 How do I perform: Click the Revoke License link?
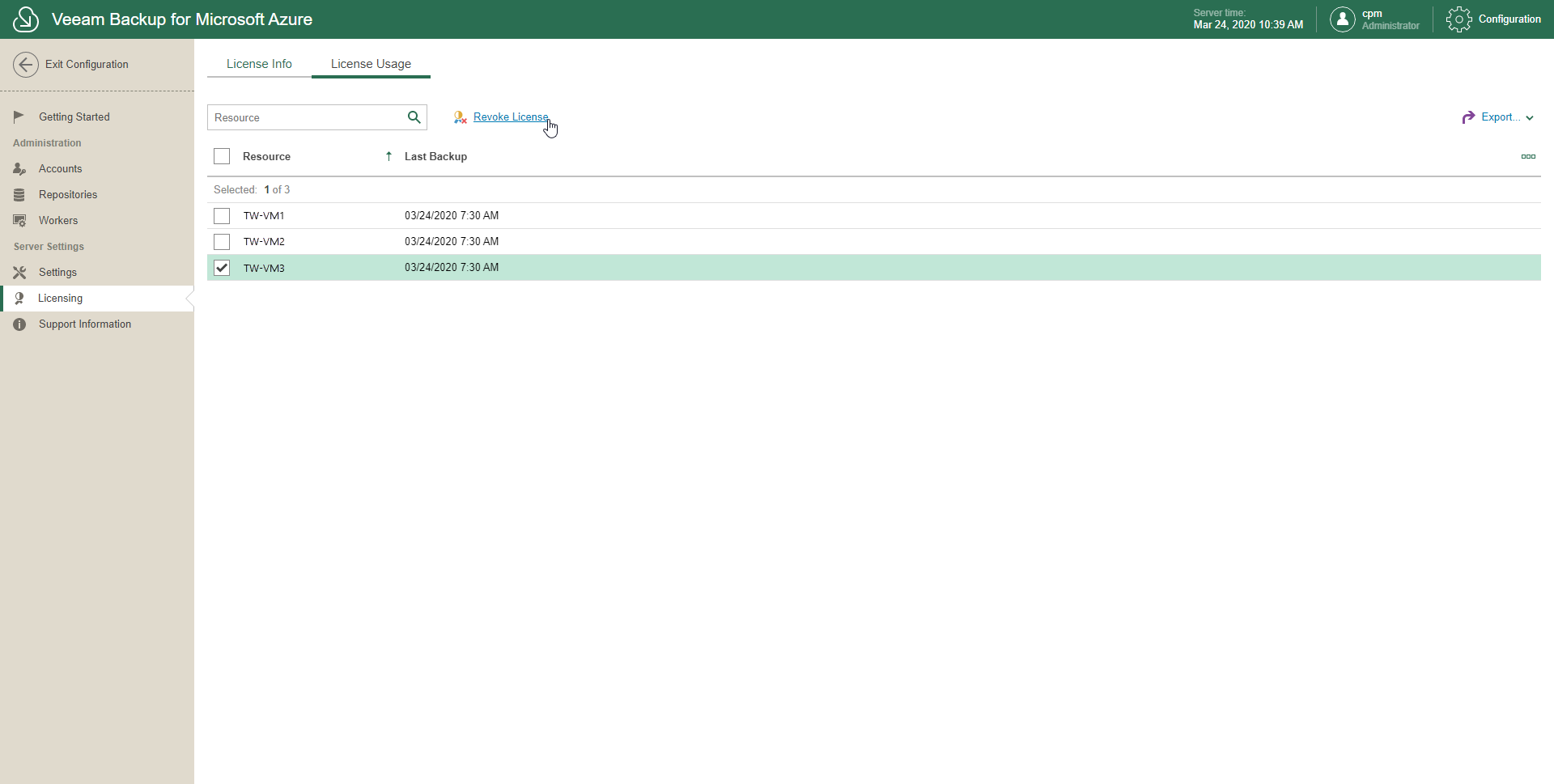tap(511, 117)
